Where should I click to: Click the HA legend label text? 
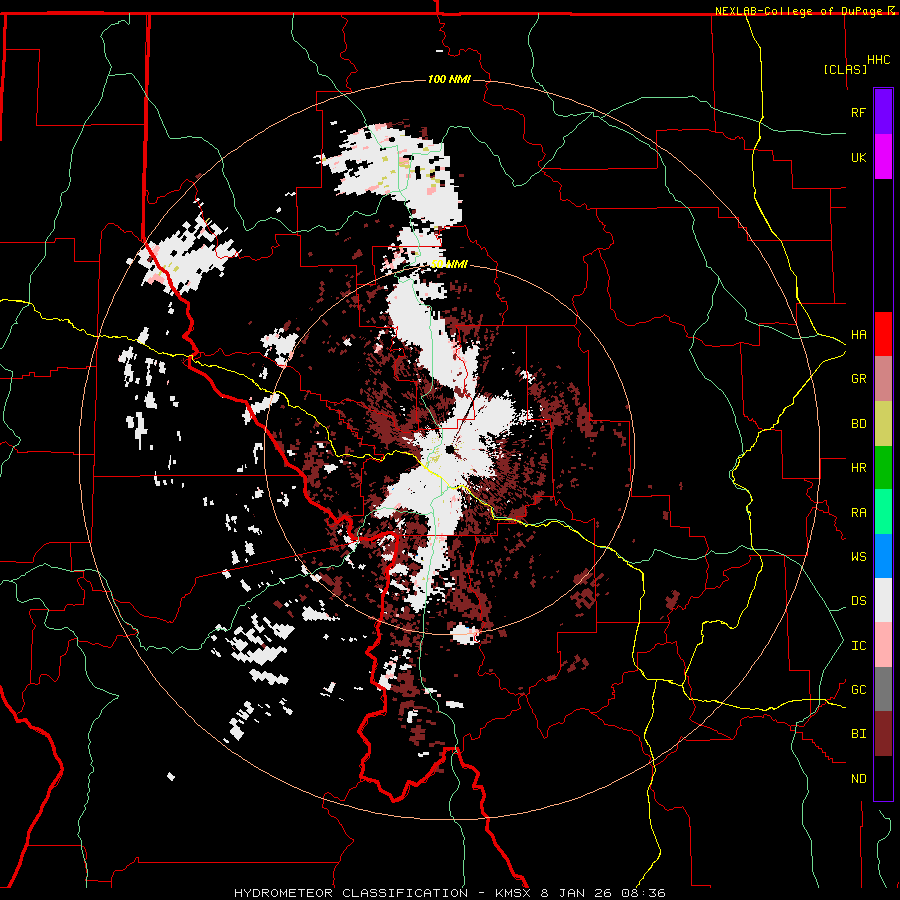click(858, 335)
